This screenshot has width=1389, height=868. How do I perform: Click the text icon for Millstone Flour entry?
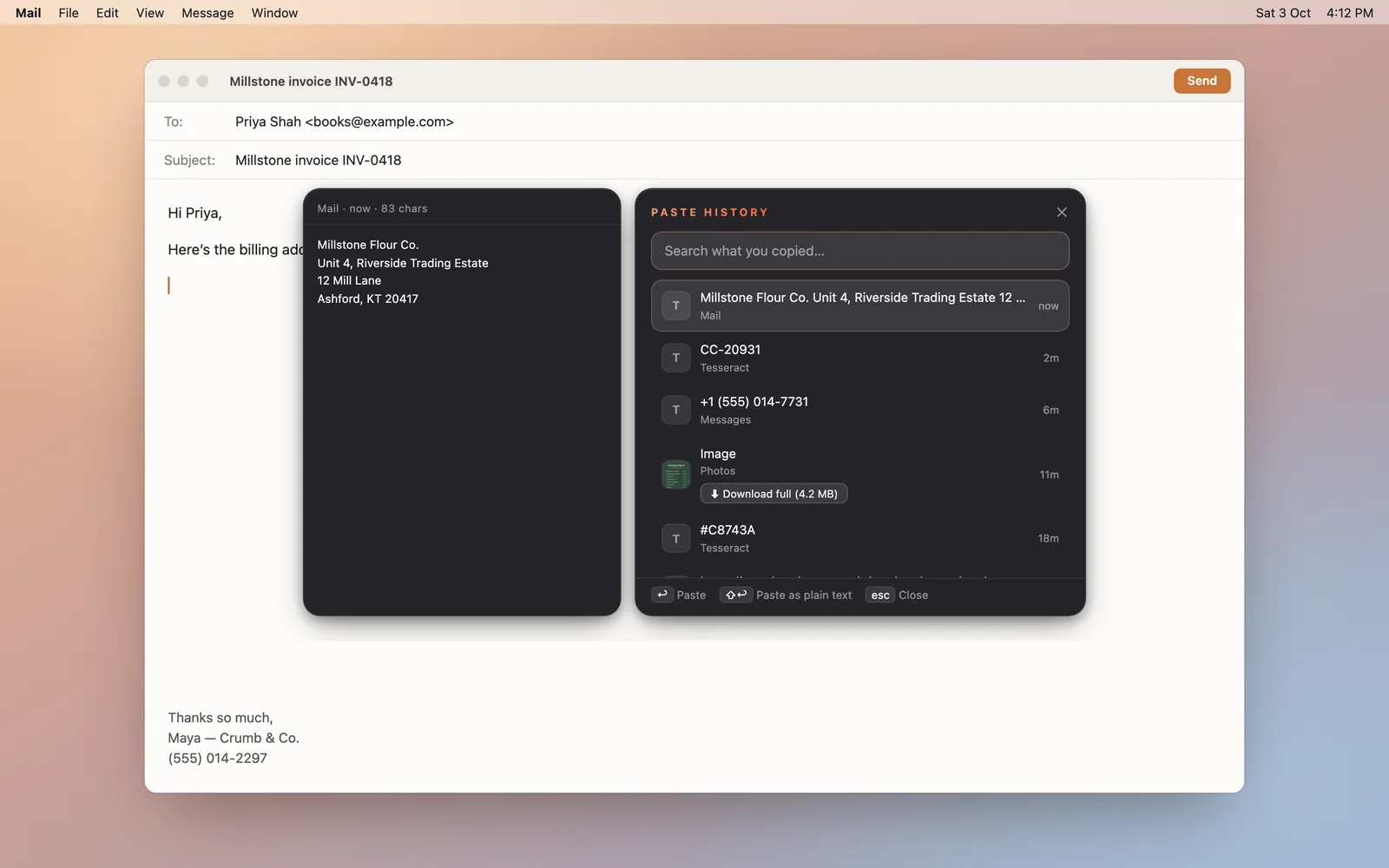coord(676,306)
